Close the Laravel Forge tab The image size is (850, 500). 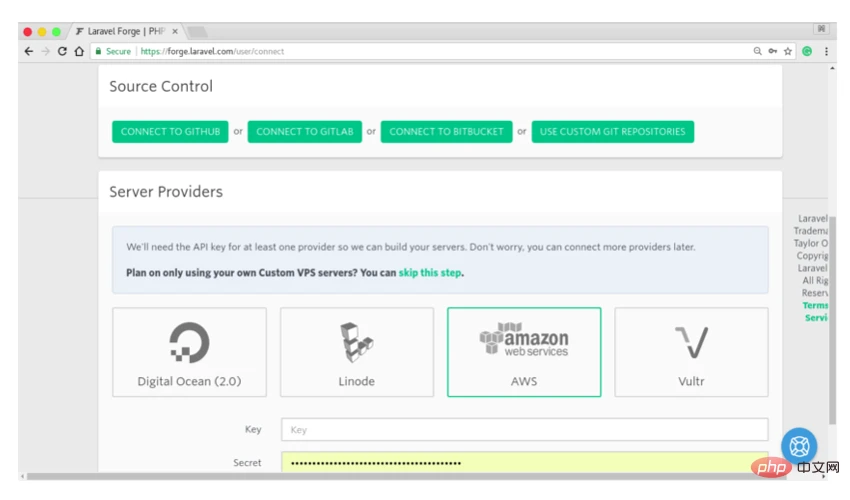pyautogui.click(x=175, y=31)
